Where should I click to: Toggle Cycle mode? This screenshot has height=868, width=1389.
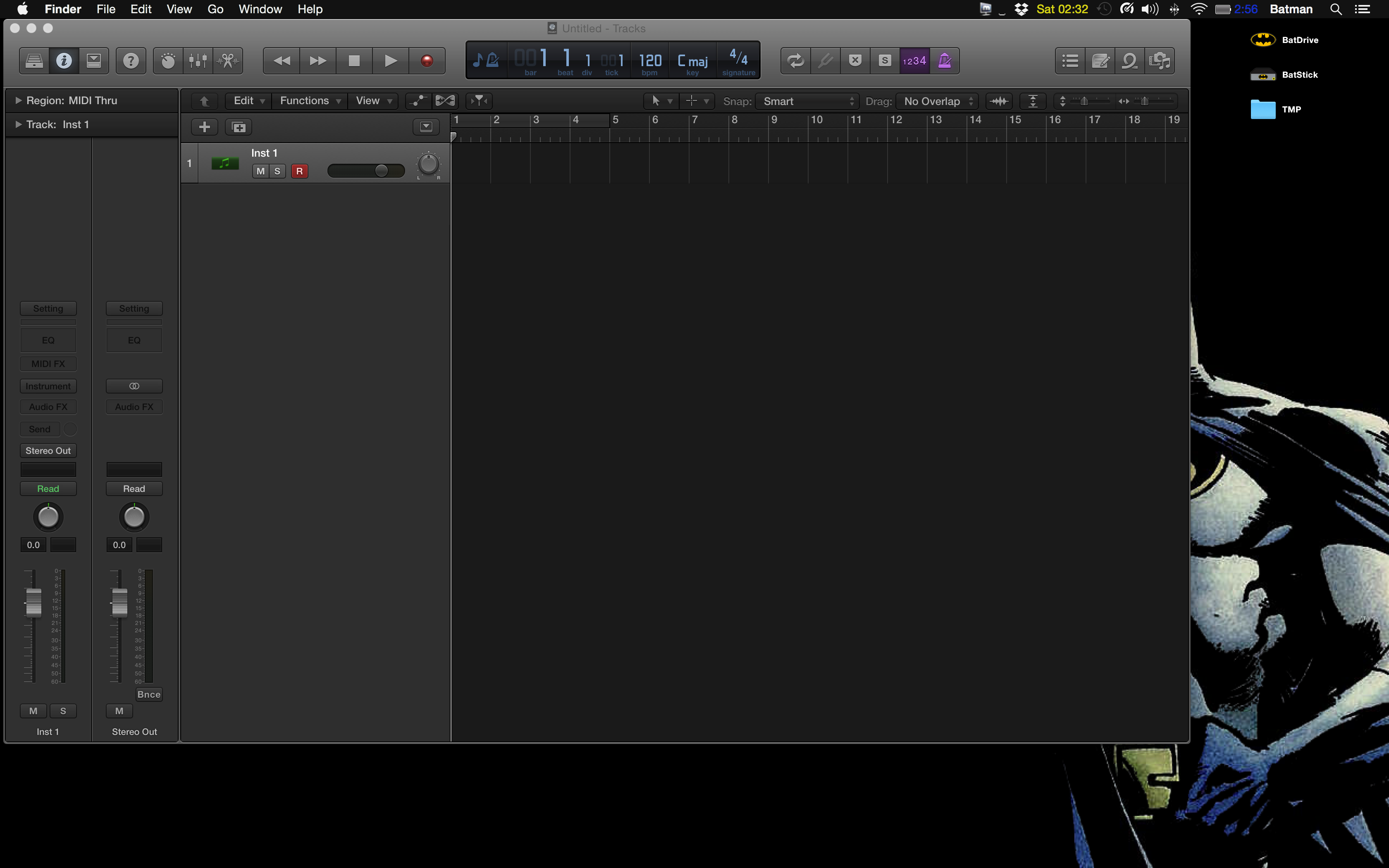(x=795, y=61)
